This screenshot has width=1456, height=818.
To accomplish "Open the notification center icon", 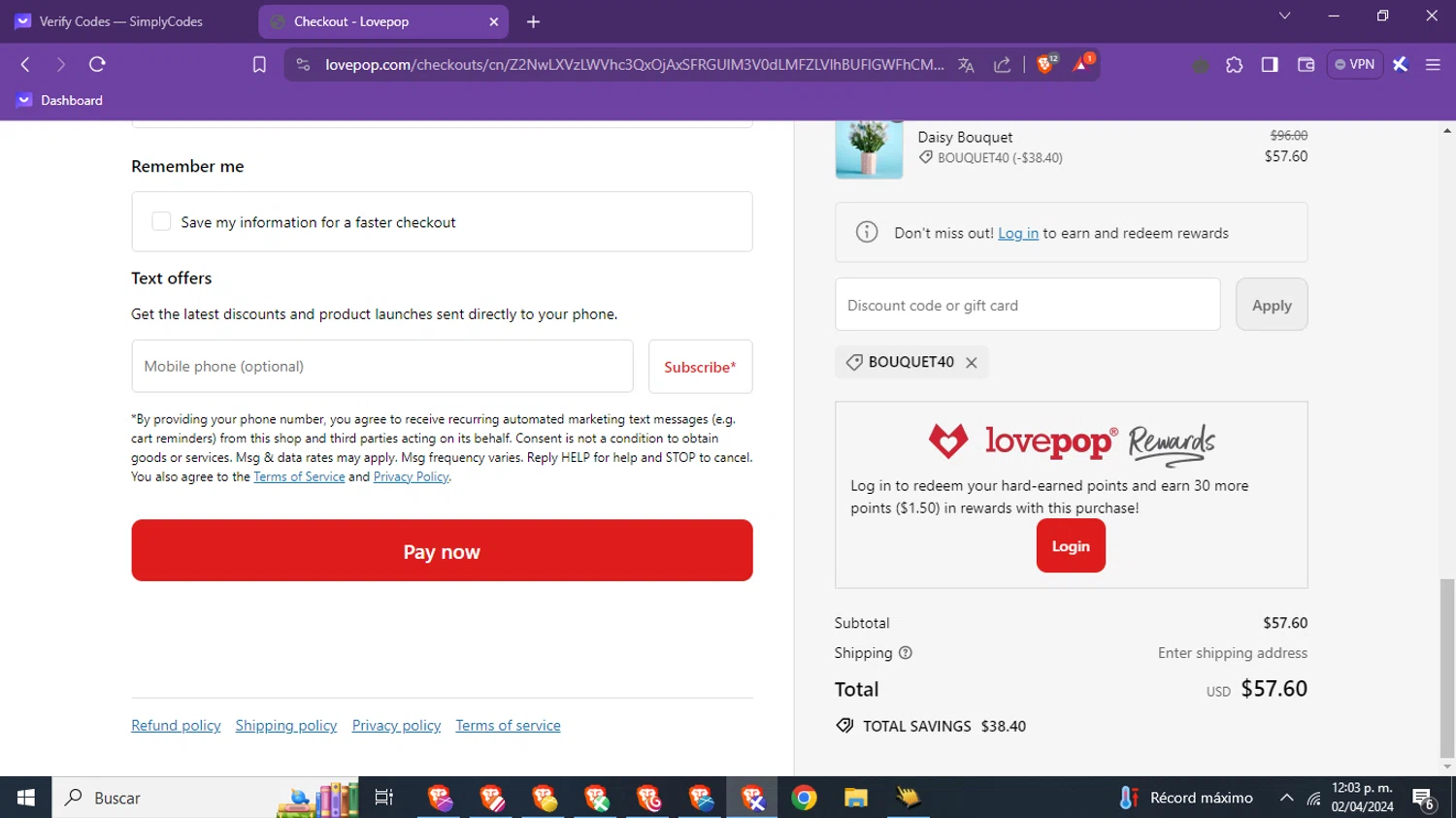I will tap(1424, 799).
